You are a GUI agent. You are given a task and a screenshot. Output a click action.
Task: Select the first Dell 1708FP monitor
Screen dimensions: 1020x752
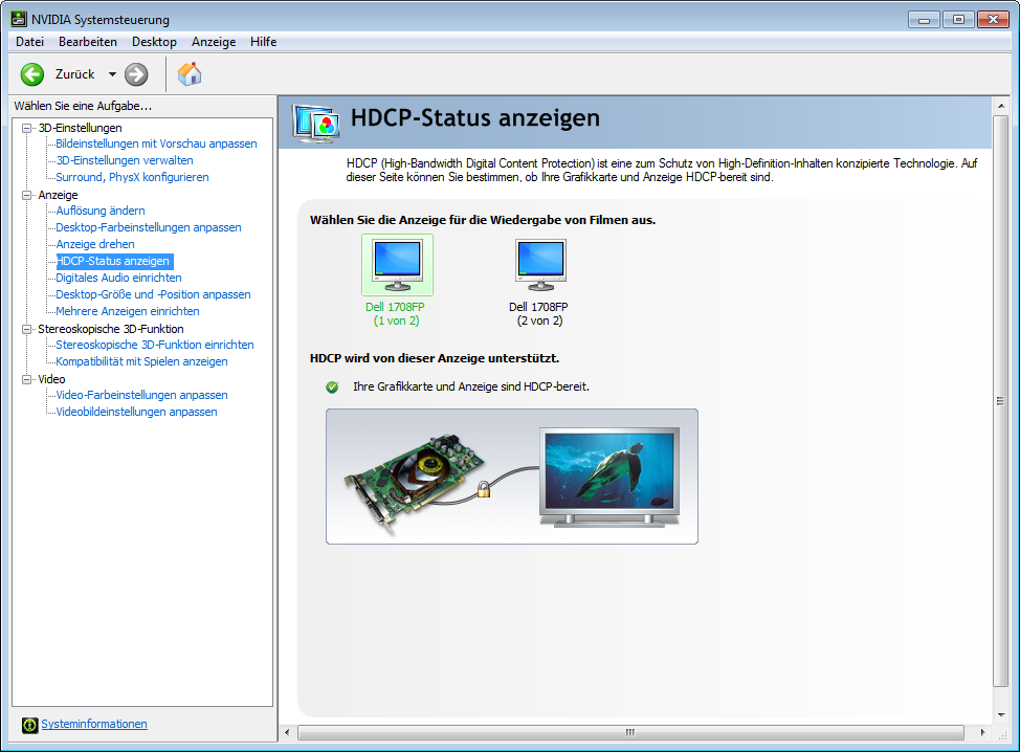coord(397,281)
